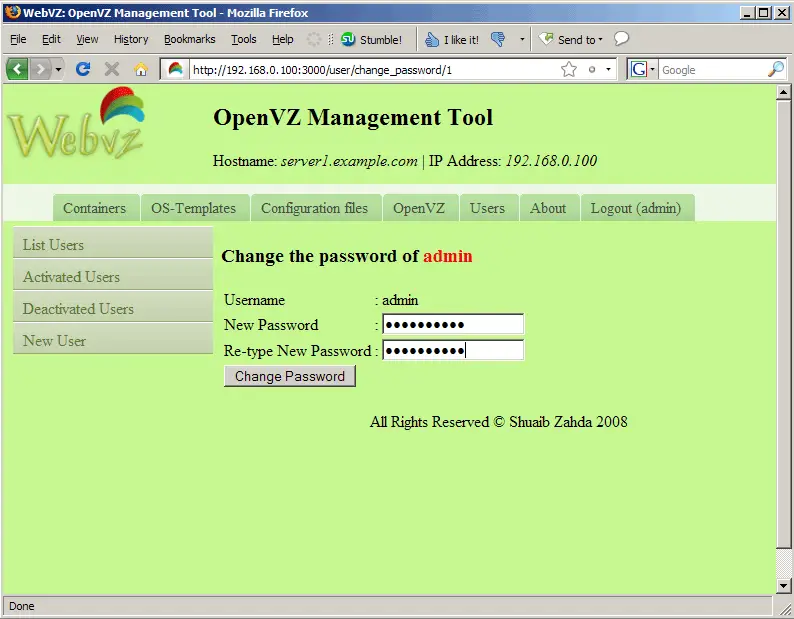Viewport: 794px width, 619px height.
Task: Open the File menu
Action: coord(18,39)
